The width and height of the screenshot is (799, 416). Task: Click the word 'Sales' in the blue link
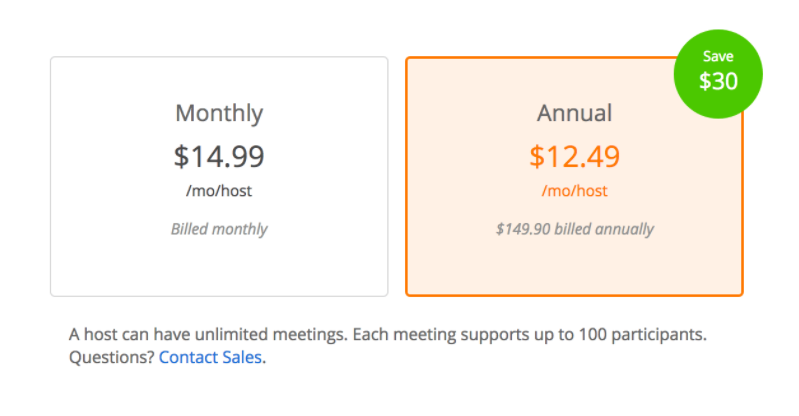point(240,357)
